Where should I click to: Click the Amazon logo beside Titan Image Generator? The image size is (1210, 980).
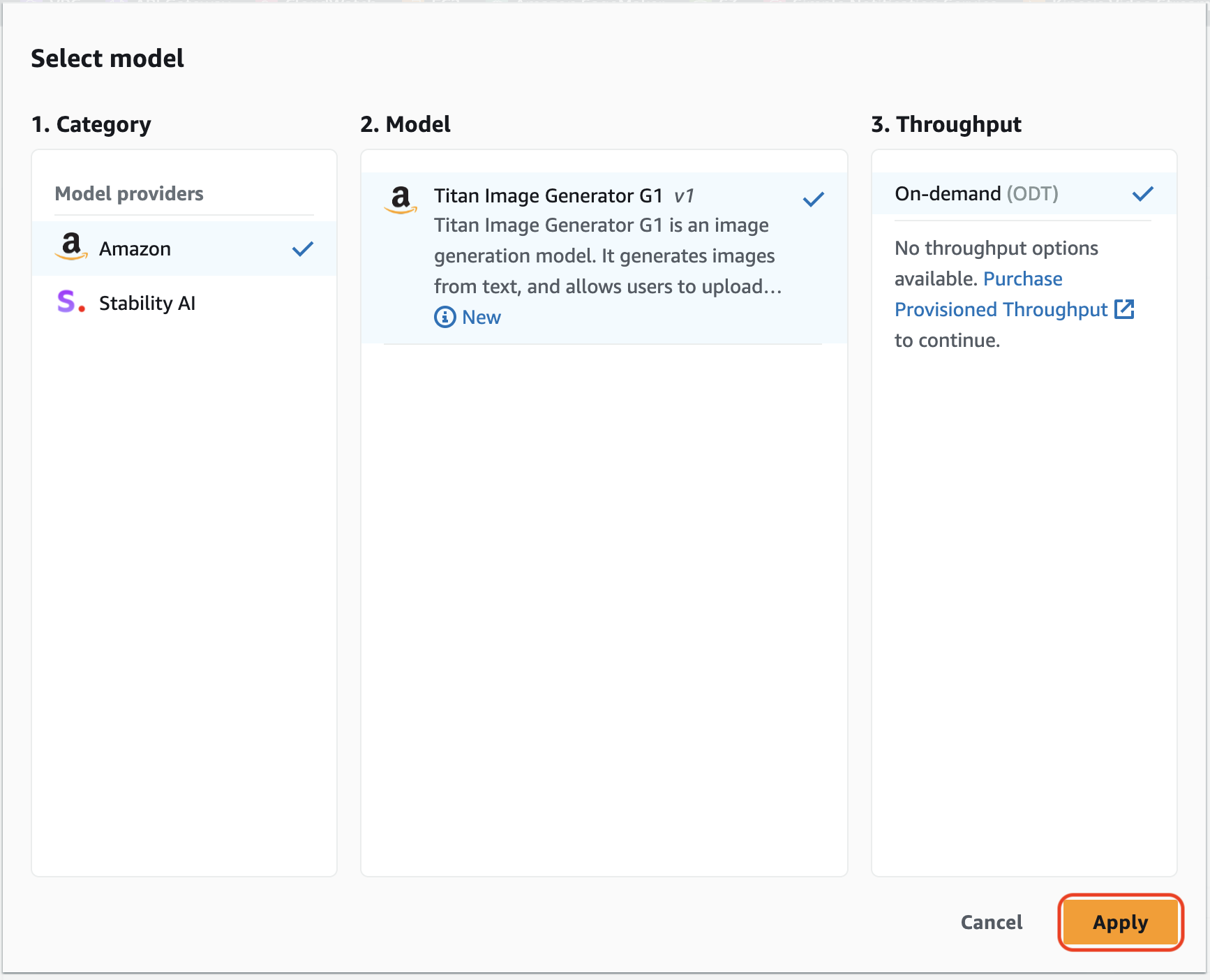click(401, 200)
